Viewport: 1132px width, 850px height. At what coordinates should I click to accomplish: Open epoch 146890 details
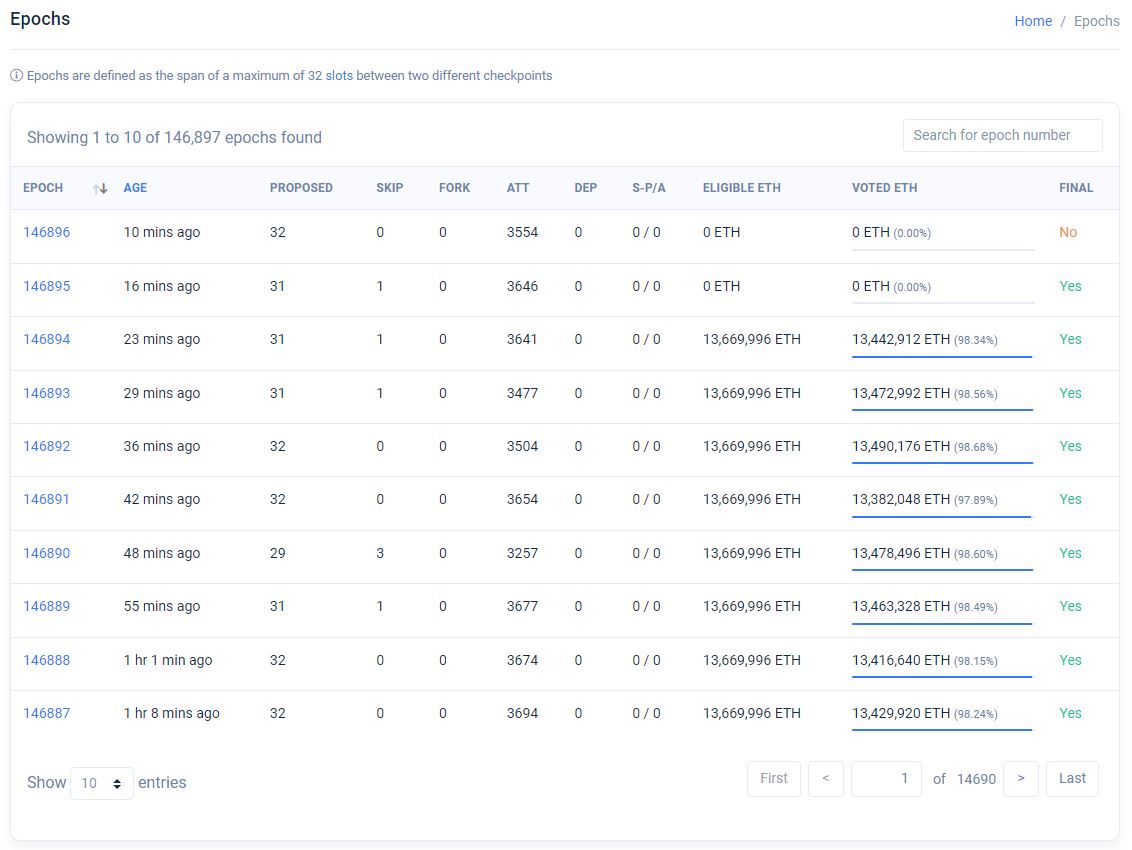47,553
